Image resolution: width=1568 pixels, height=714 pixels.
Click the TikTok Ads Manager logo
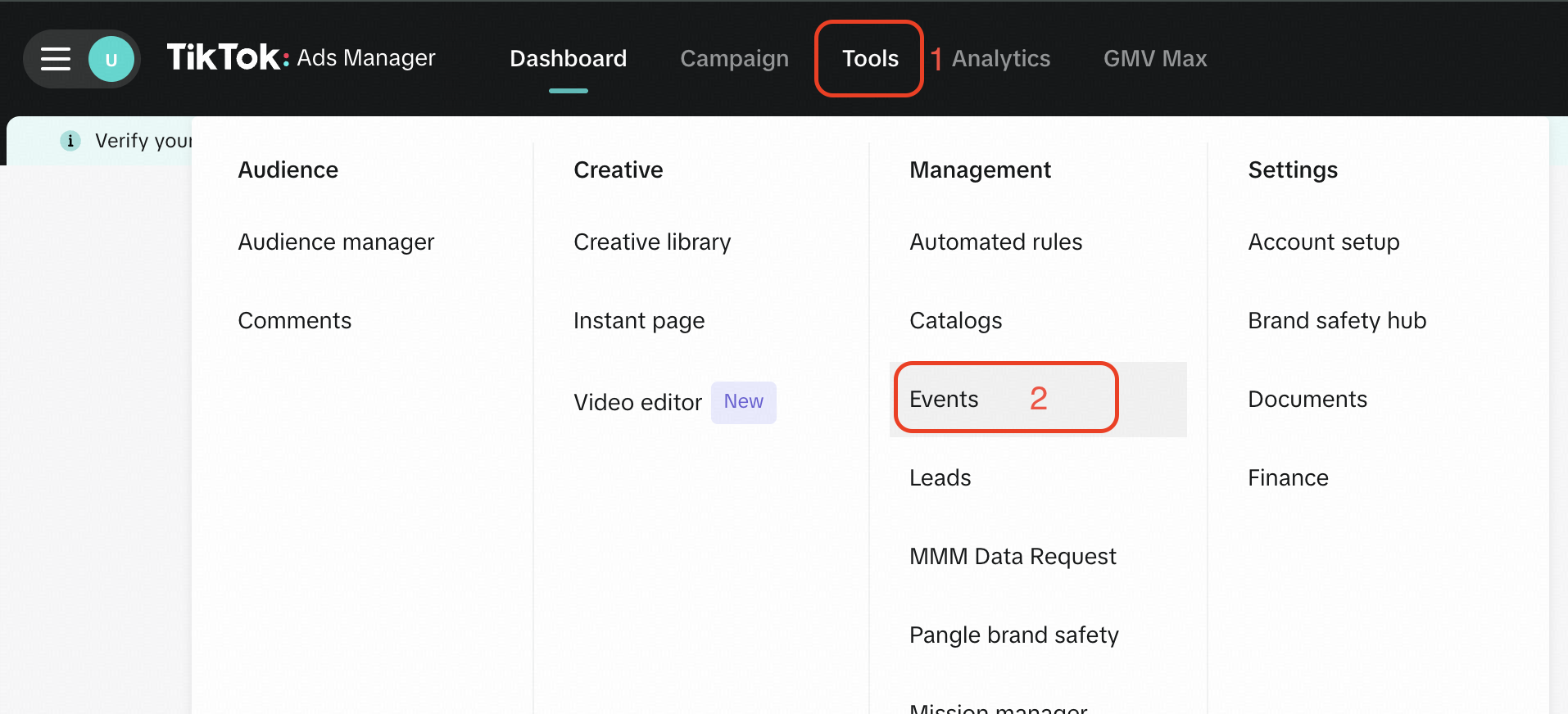[301, 58]
